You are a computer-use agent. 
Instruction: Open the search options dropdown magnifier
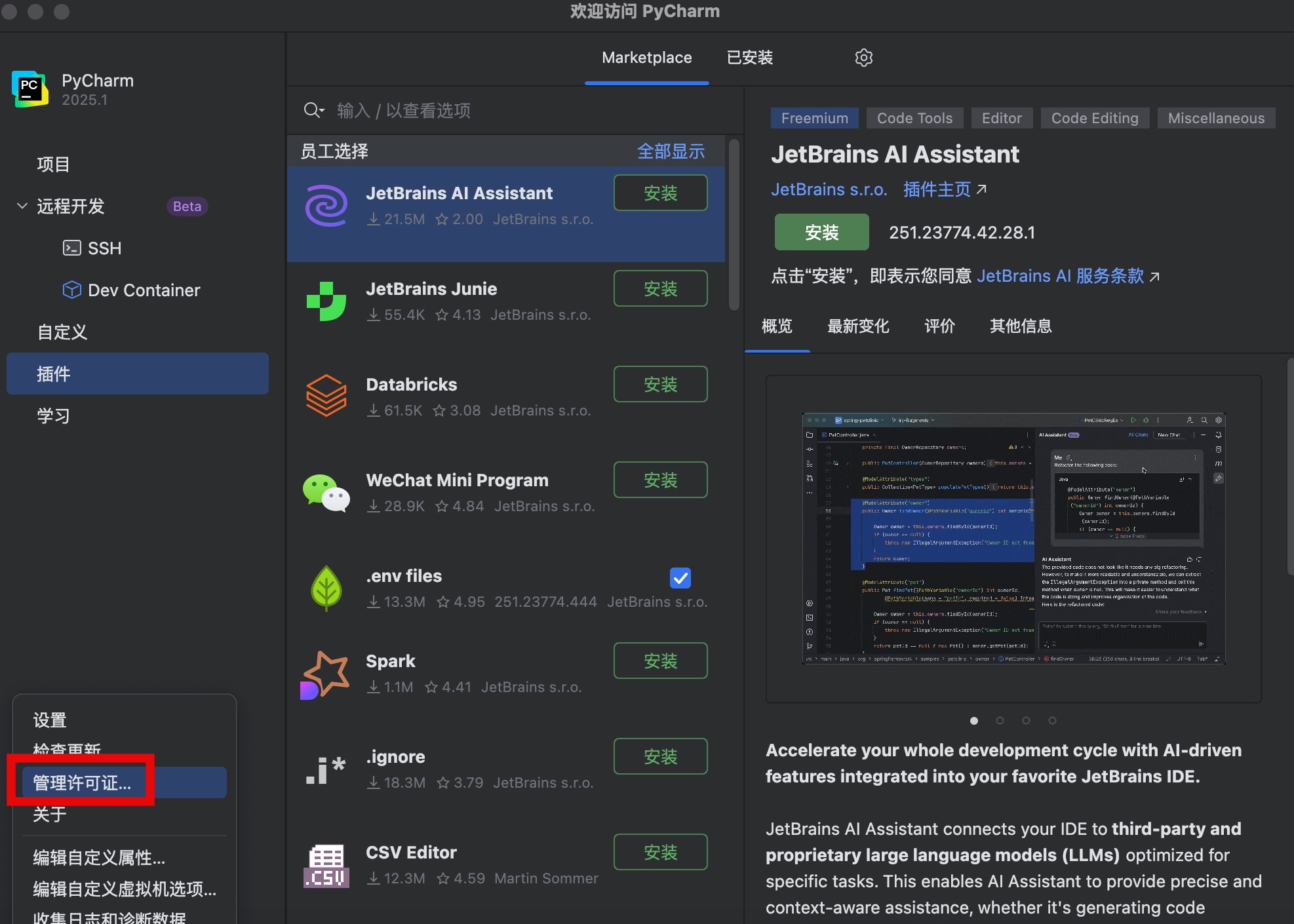pyautogui.click(x=313, y=110)
